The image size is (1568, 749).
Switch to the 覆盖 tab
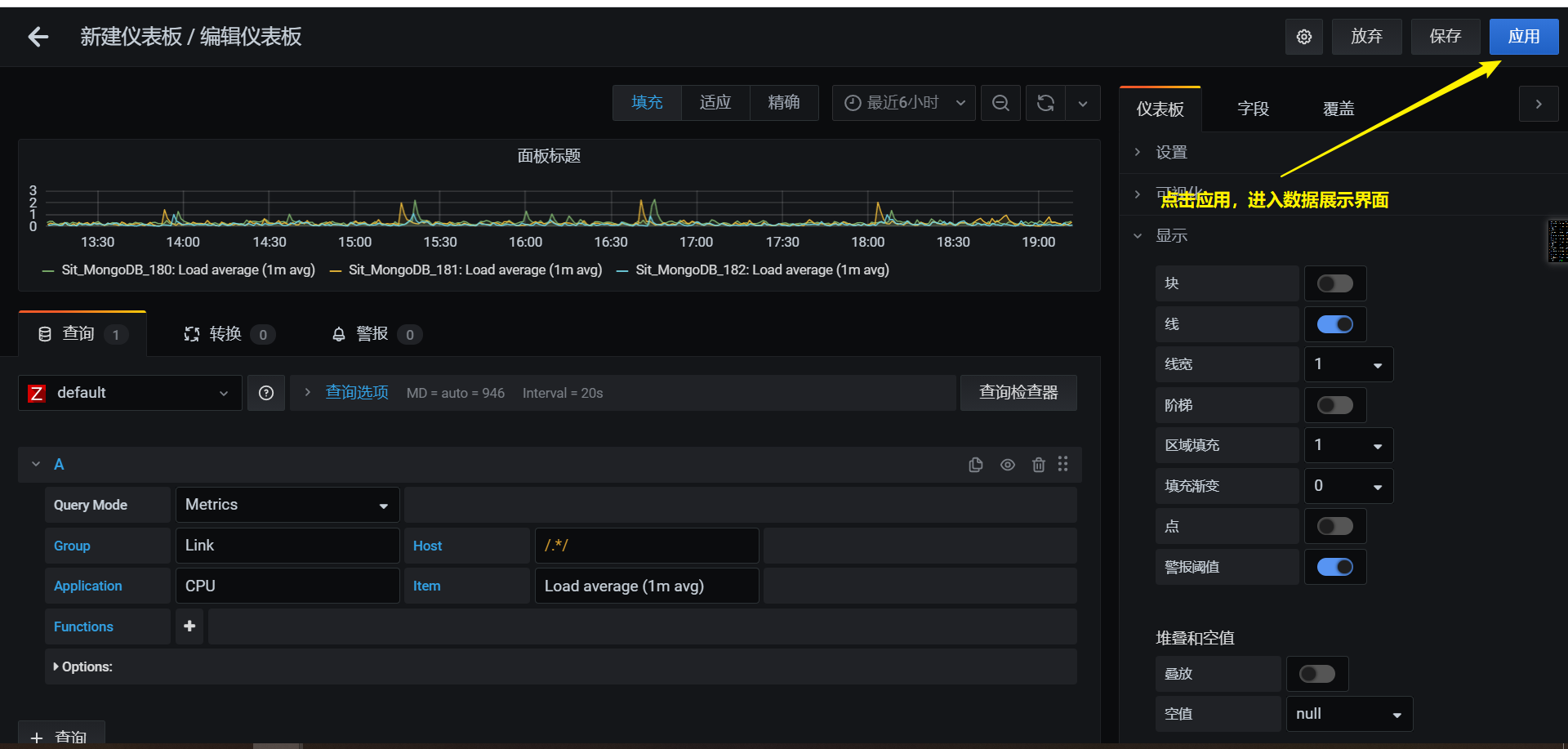(x=1339, y=109)
